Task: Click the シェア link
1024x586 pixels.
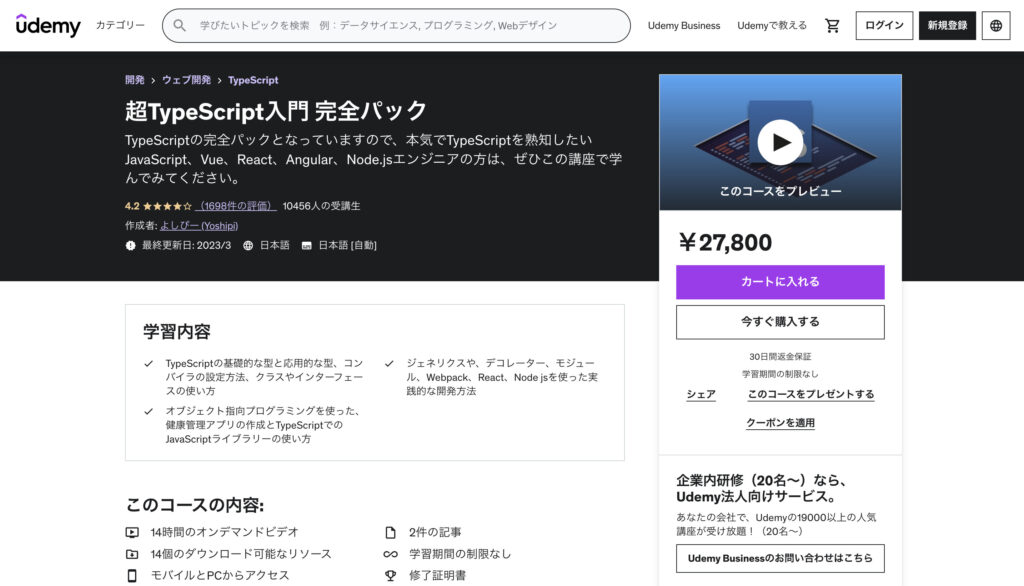Action: [x=701, y=394]
